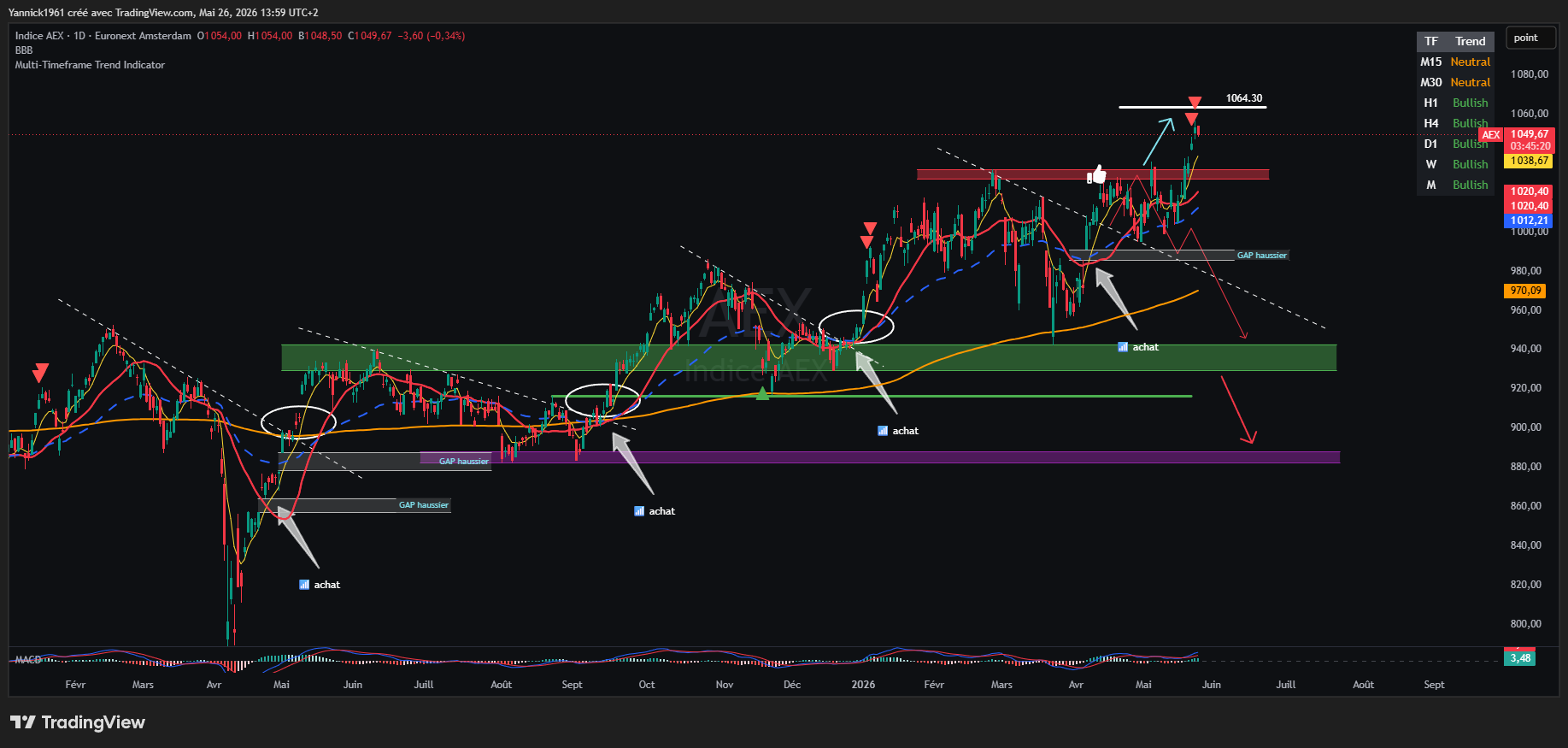The image size is (1568, 748).
Task: Click the yellow 1038,67 price label
Action: pyautogui.click(x=1530, y=161)
